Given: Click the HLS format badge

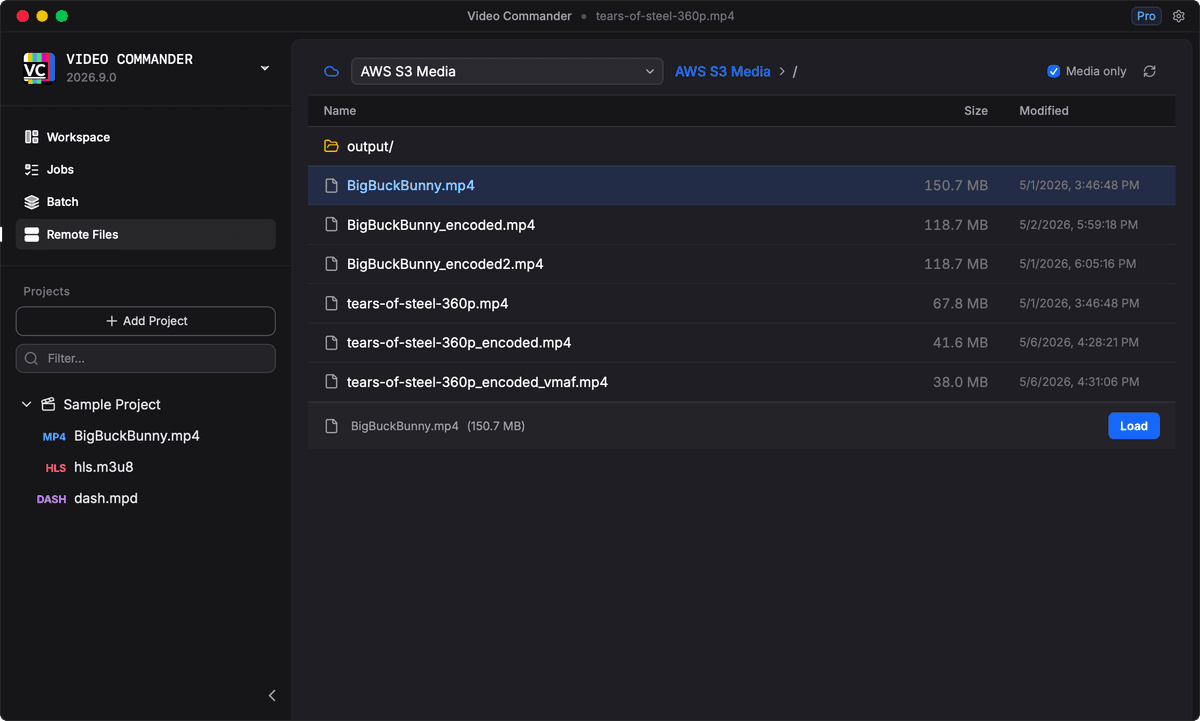Looking at the screenshot, I should 56,468.
